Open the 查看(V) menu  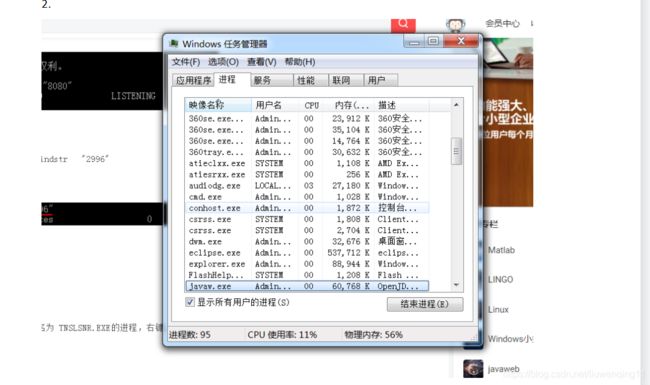[262, 62]
